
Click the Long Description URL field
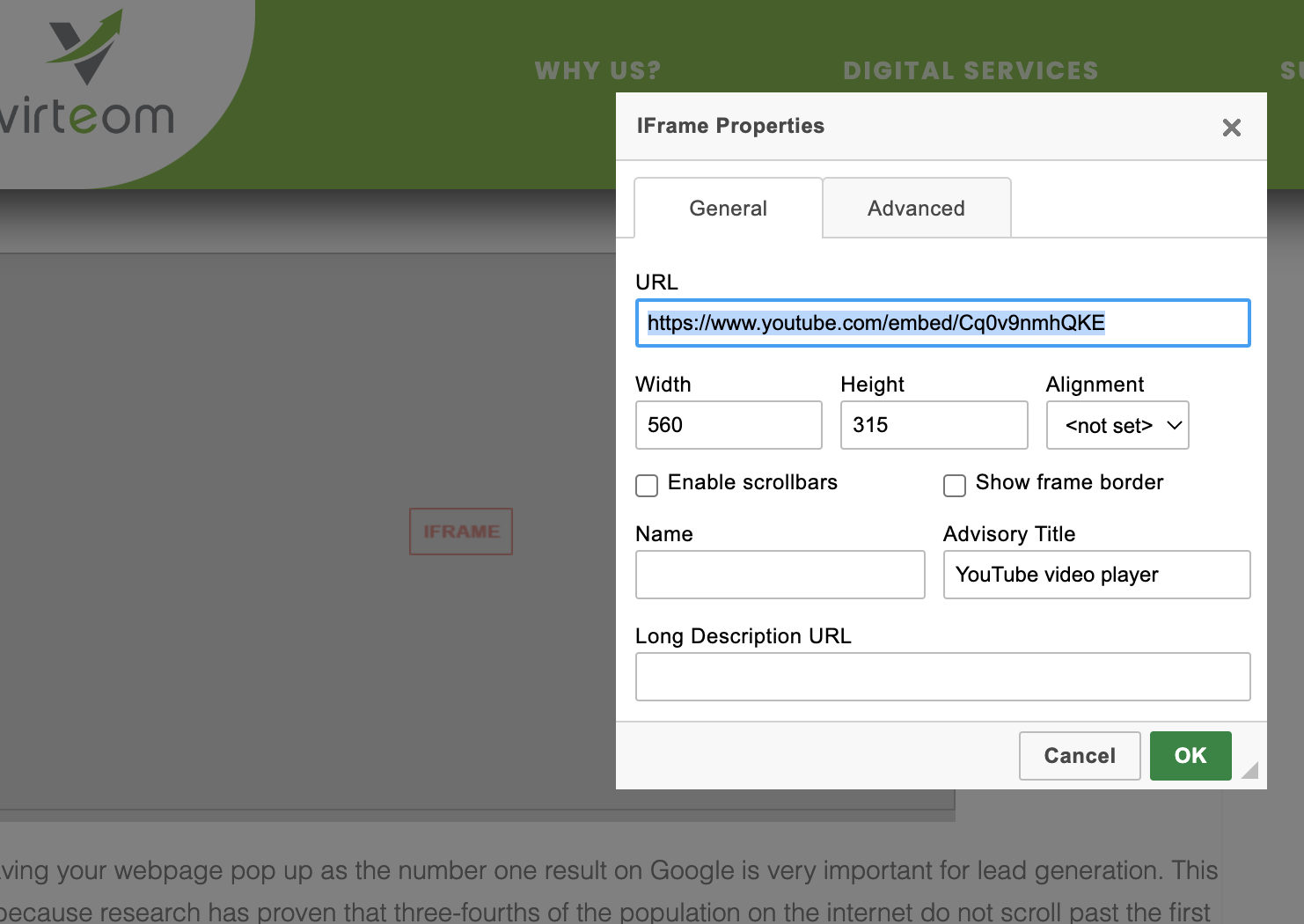[x=941, y=677]
